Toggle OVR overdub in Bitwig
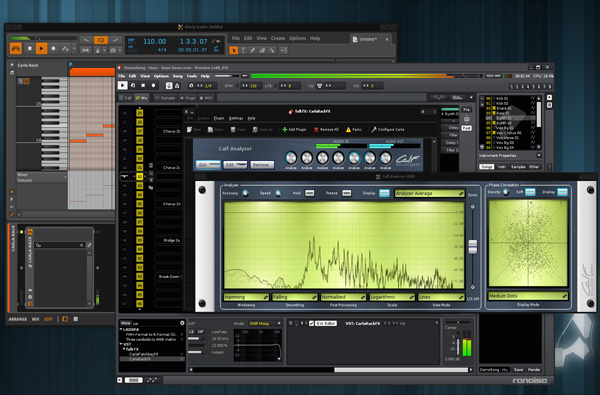600x395 pixels. click(x=85, y=50)
